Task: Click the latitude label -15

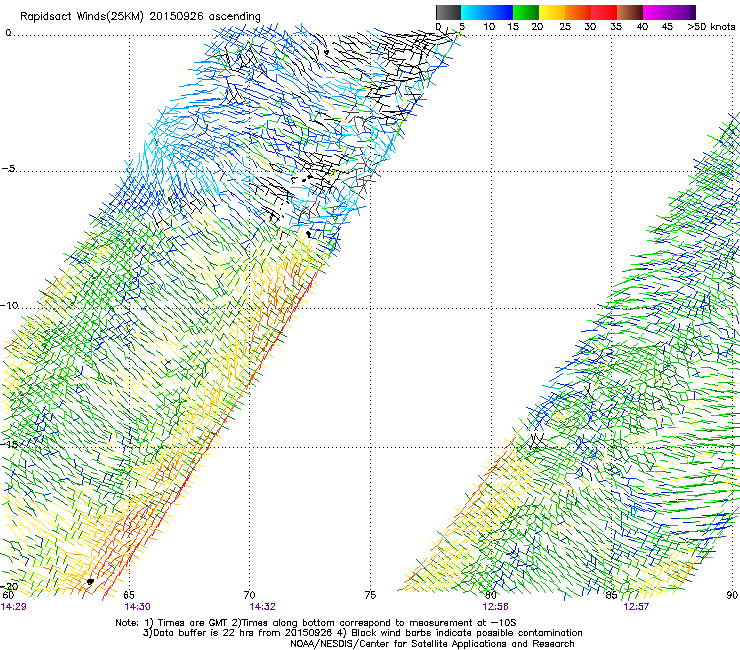Action: pos(9,444)
